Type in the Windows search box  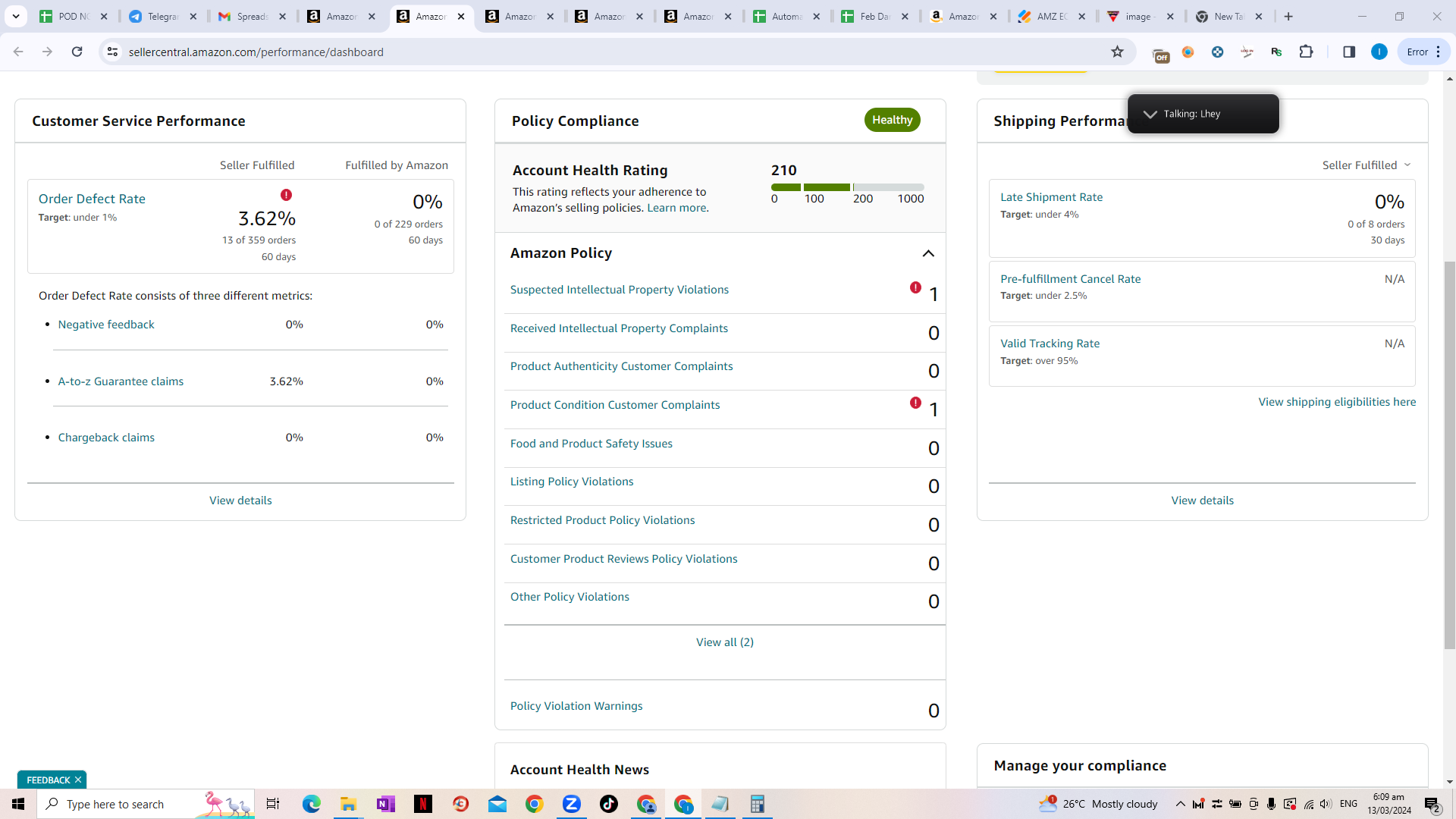click(x=146, y=804)
